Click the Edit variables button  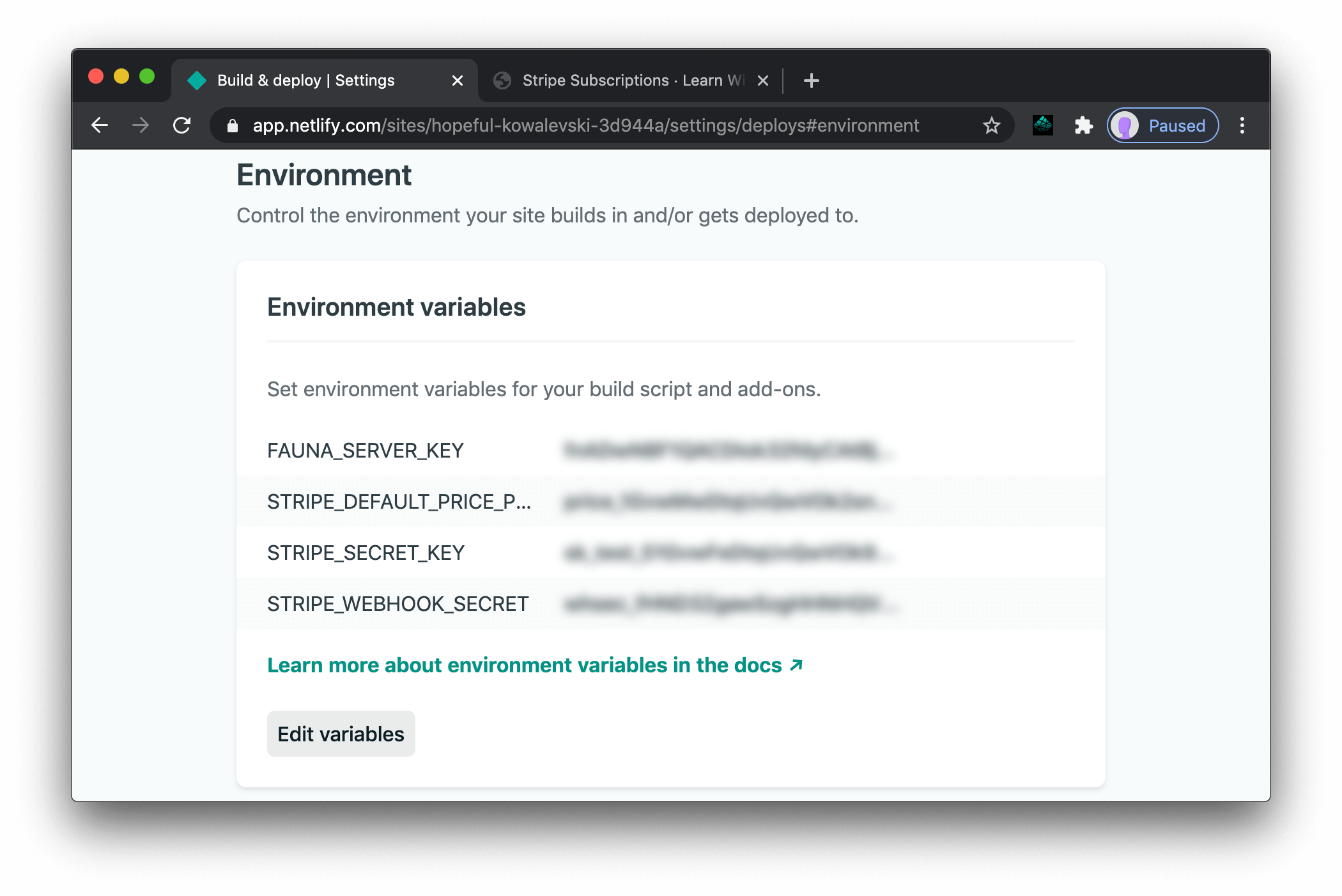point(341,734)
